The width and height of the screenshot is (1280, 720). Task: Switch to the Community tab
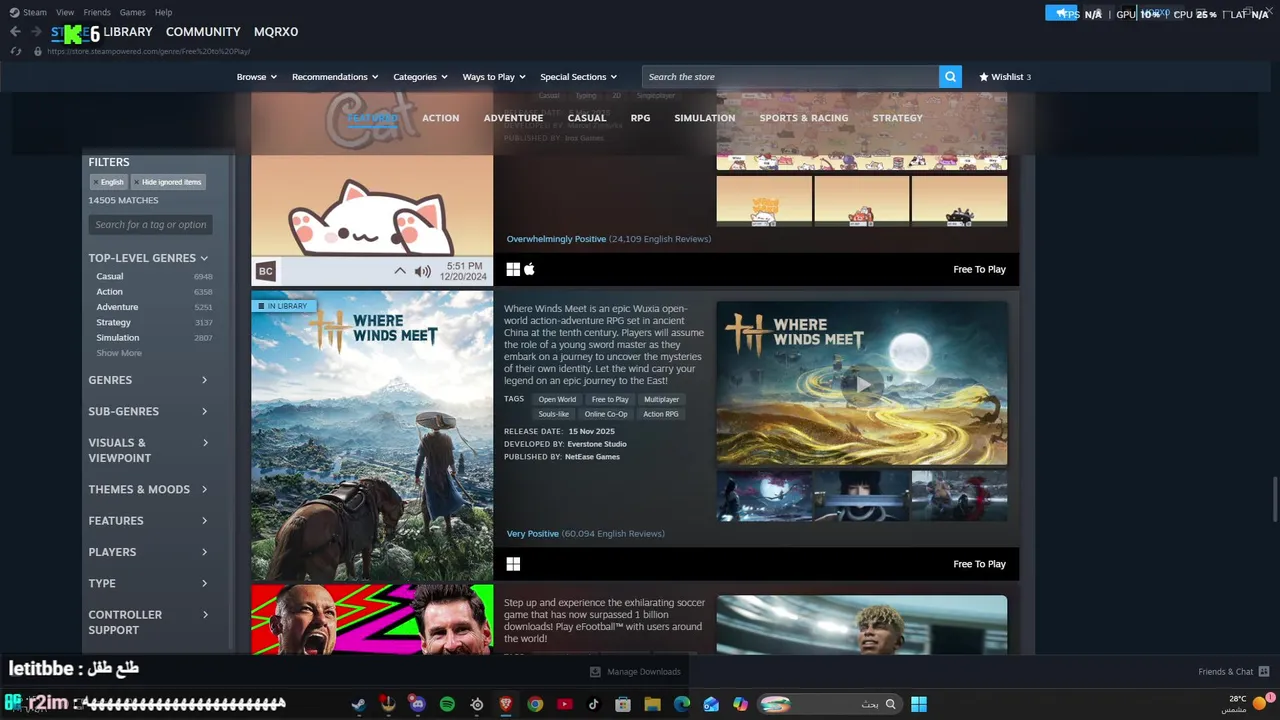pyautogui.click(x=203, y=32)
